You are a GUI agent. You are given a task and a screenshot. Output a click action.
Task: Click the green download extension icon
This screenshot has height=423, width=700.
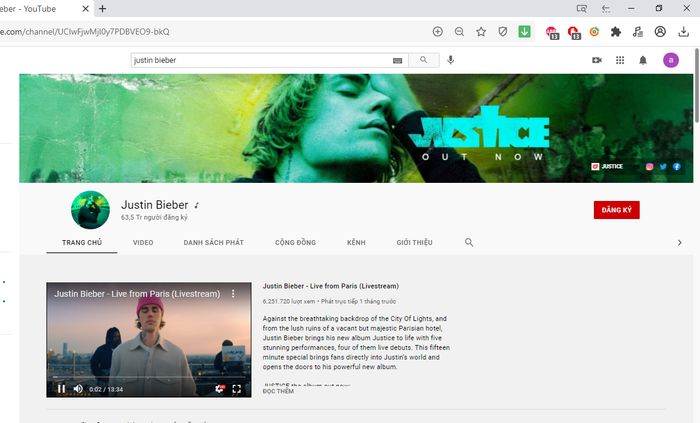(x=524, y=32)
